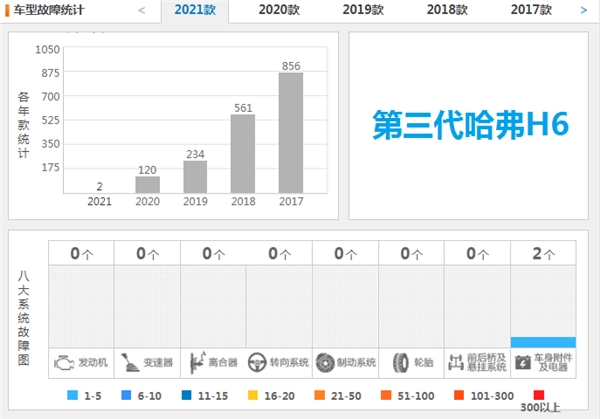Go to the 2017款 tab
600x419 pixels.
pos(531,10)
